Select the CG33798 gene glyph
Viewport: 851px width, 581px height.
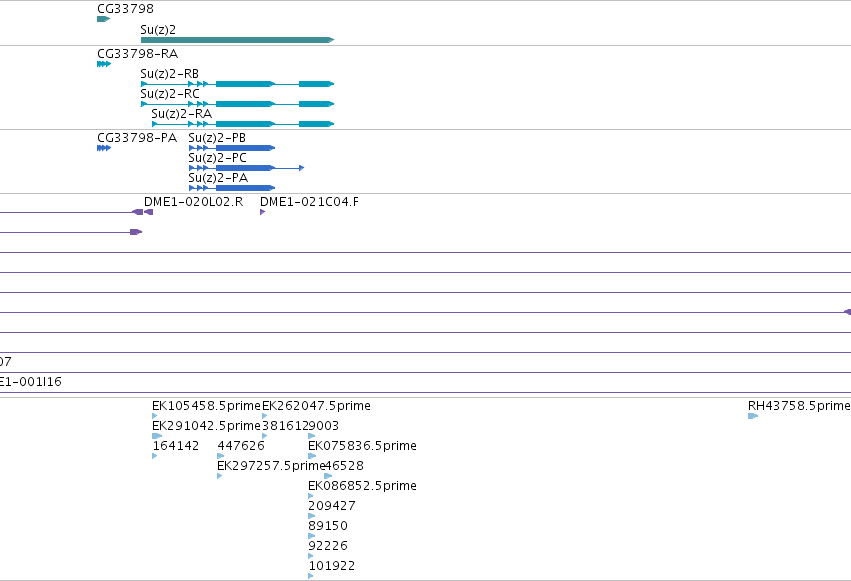(x=104, y=19)
